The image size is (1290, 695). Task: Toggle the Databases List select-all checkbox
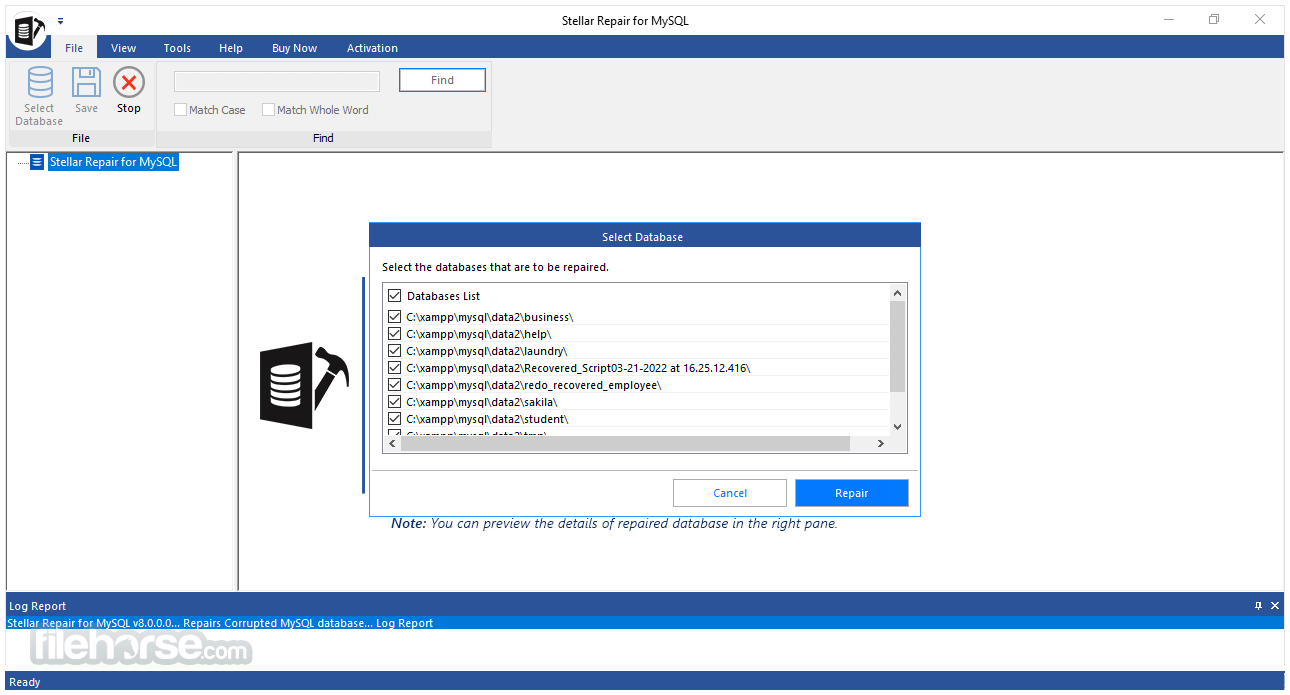pos(394,296)
